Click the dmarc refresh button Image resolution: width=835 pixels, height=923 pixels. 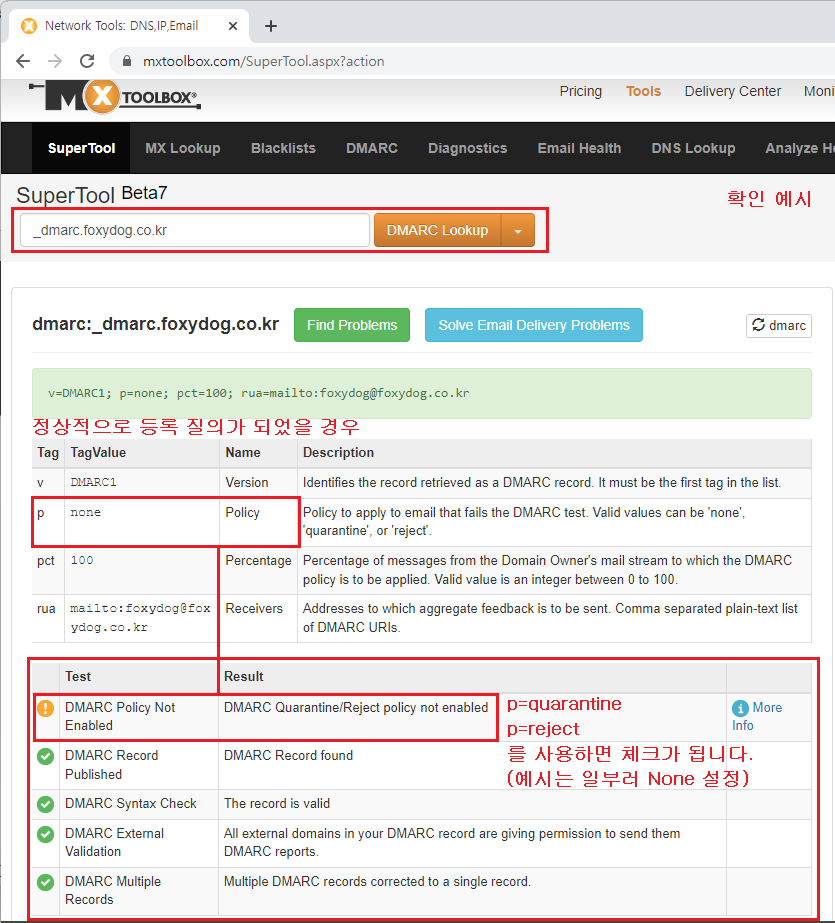779,326
